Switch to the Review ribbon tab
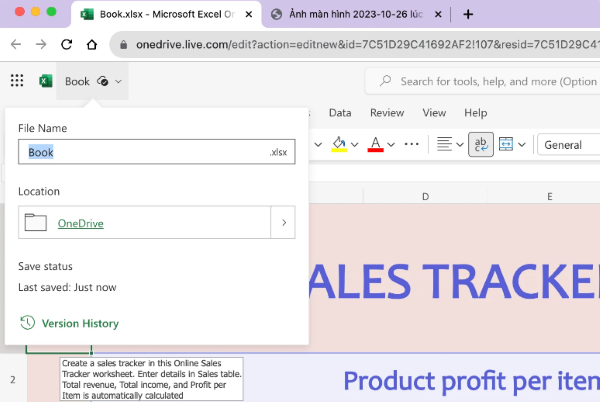This screenshot has width=600, height=402. click(387, 113)
